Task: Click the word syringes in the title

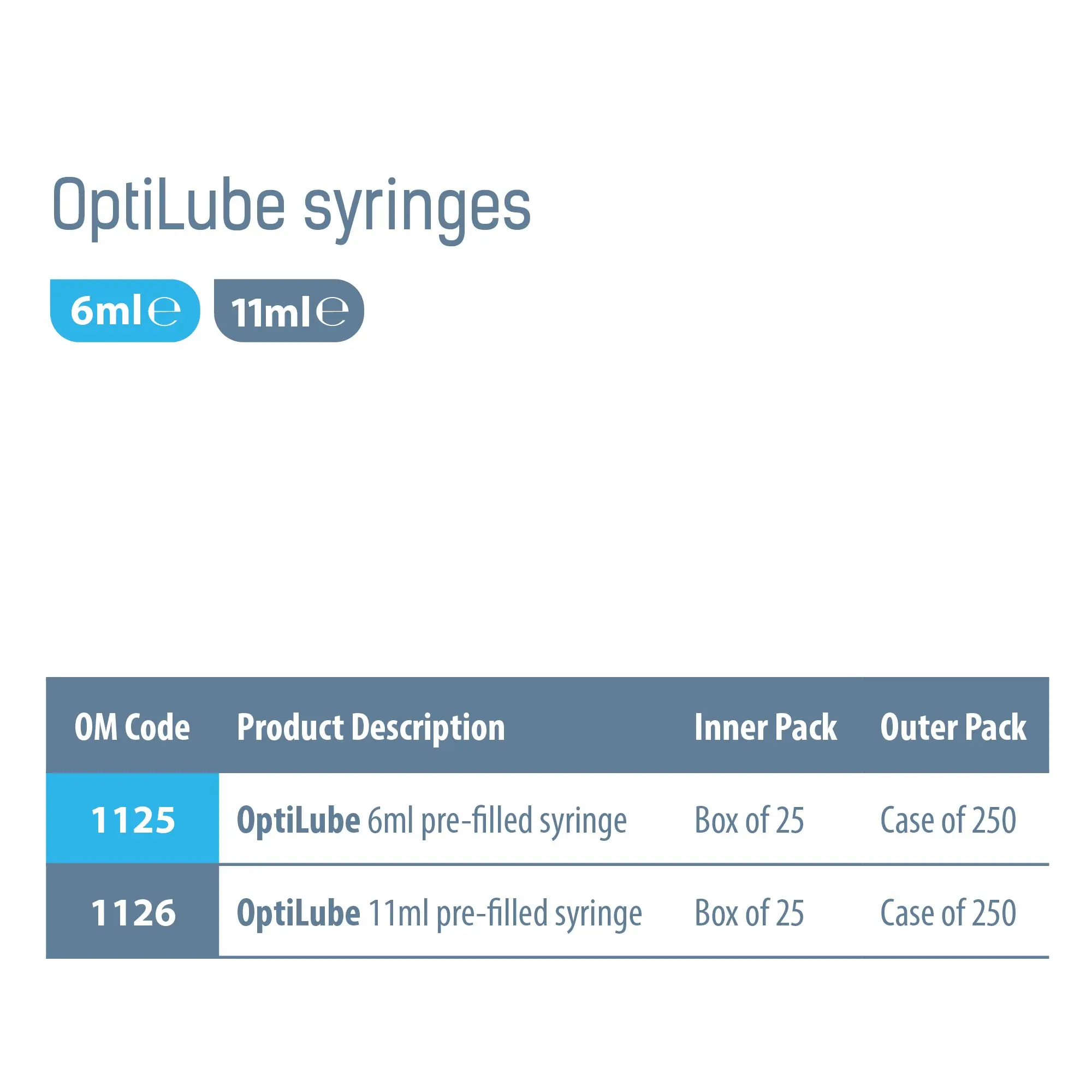Action: 417,208
